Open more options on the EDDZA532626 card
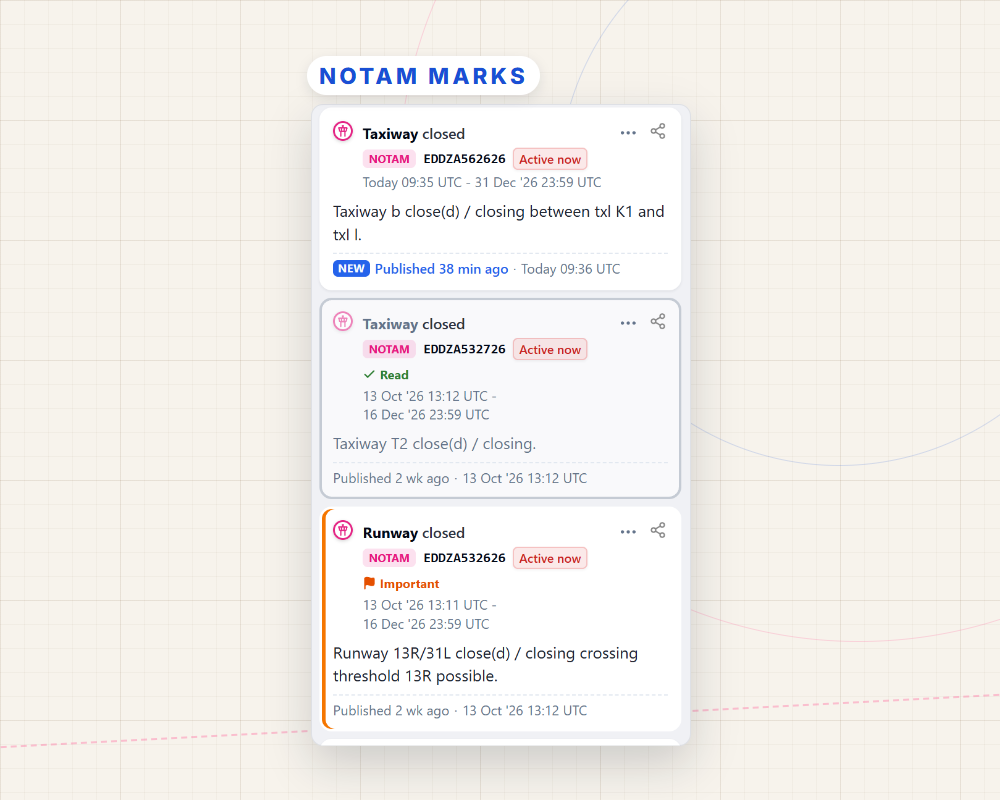The width and height of the screenshot is (1000, 800). (628, 531)
